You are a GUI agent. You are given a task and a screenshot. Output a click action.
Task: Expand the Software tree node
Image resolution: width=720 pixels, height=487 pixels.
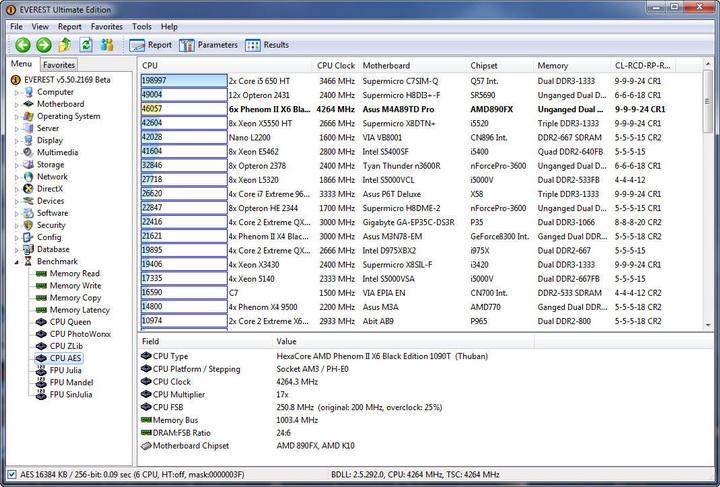(x=17, y=213)
